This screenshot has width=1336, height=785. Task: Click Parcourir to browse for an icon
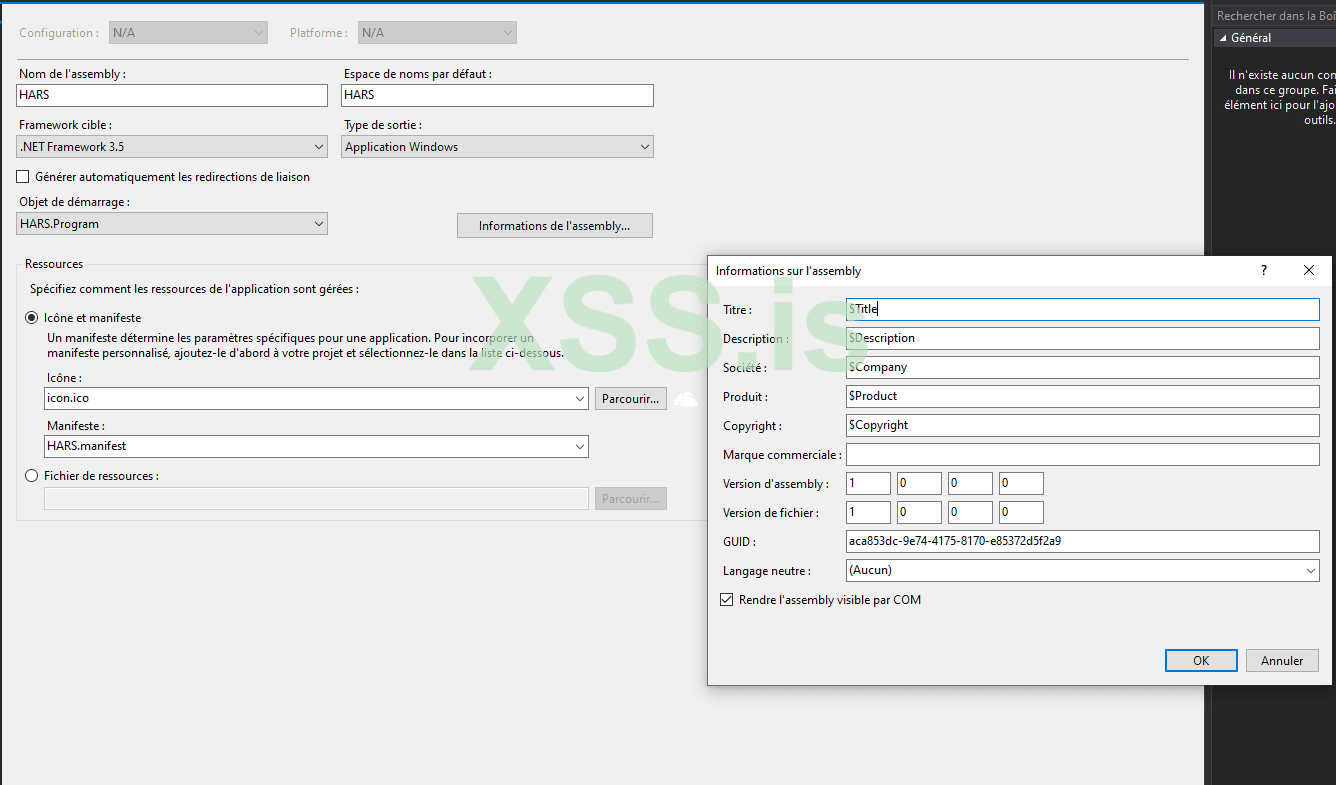coord(630,398)
